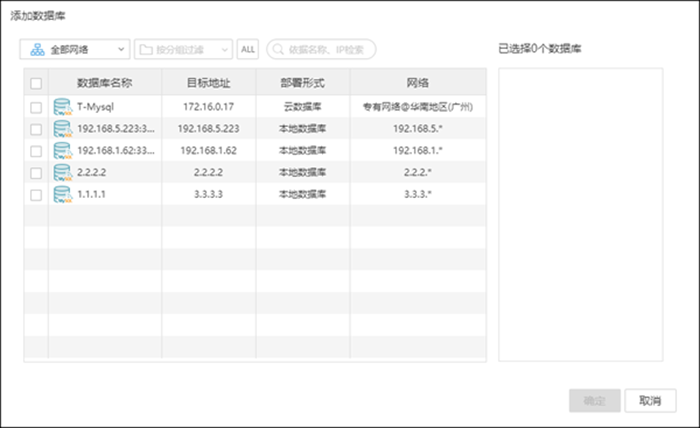
Task: Click the magnifier search icon
Action: point(276,49)
